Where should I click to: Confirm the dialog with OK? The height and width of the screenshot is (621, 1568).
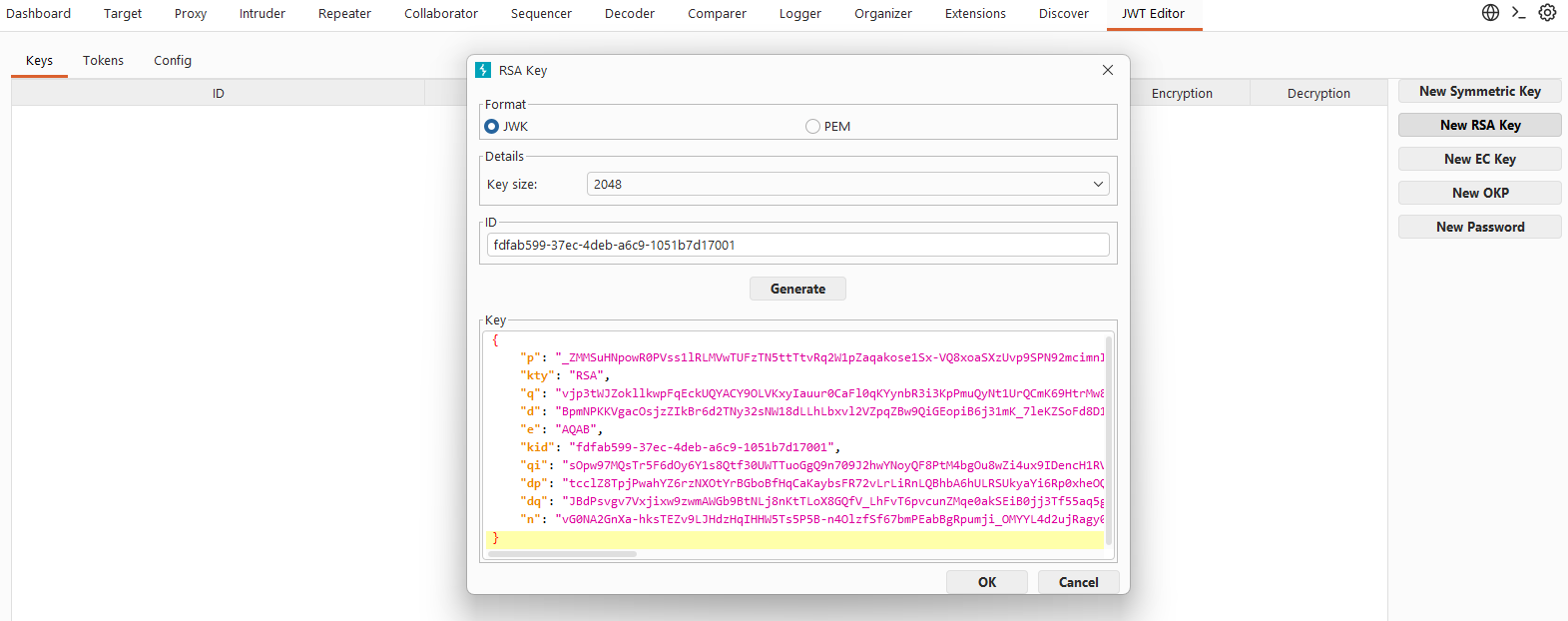pos(987,582)
